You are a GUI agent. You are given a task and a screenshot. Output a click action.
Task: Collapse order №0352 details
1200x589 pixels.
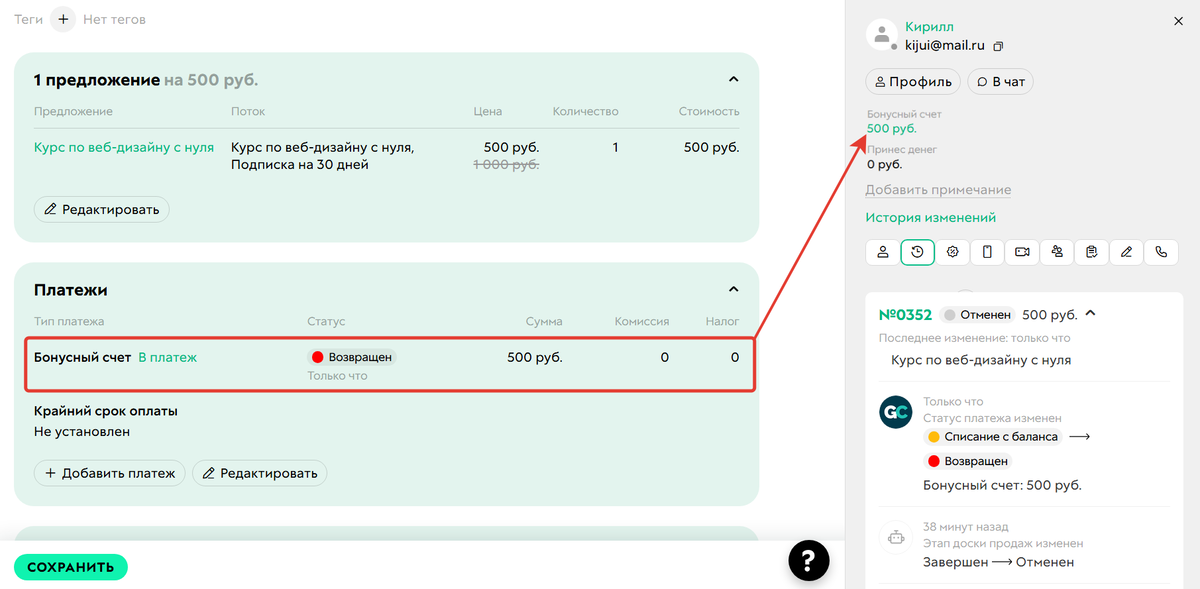coord(1090,314)
